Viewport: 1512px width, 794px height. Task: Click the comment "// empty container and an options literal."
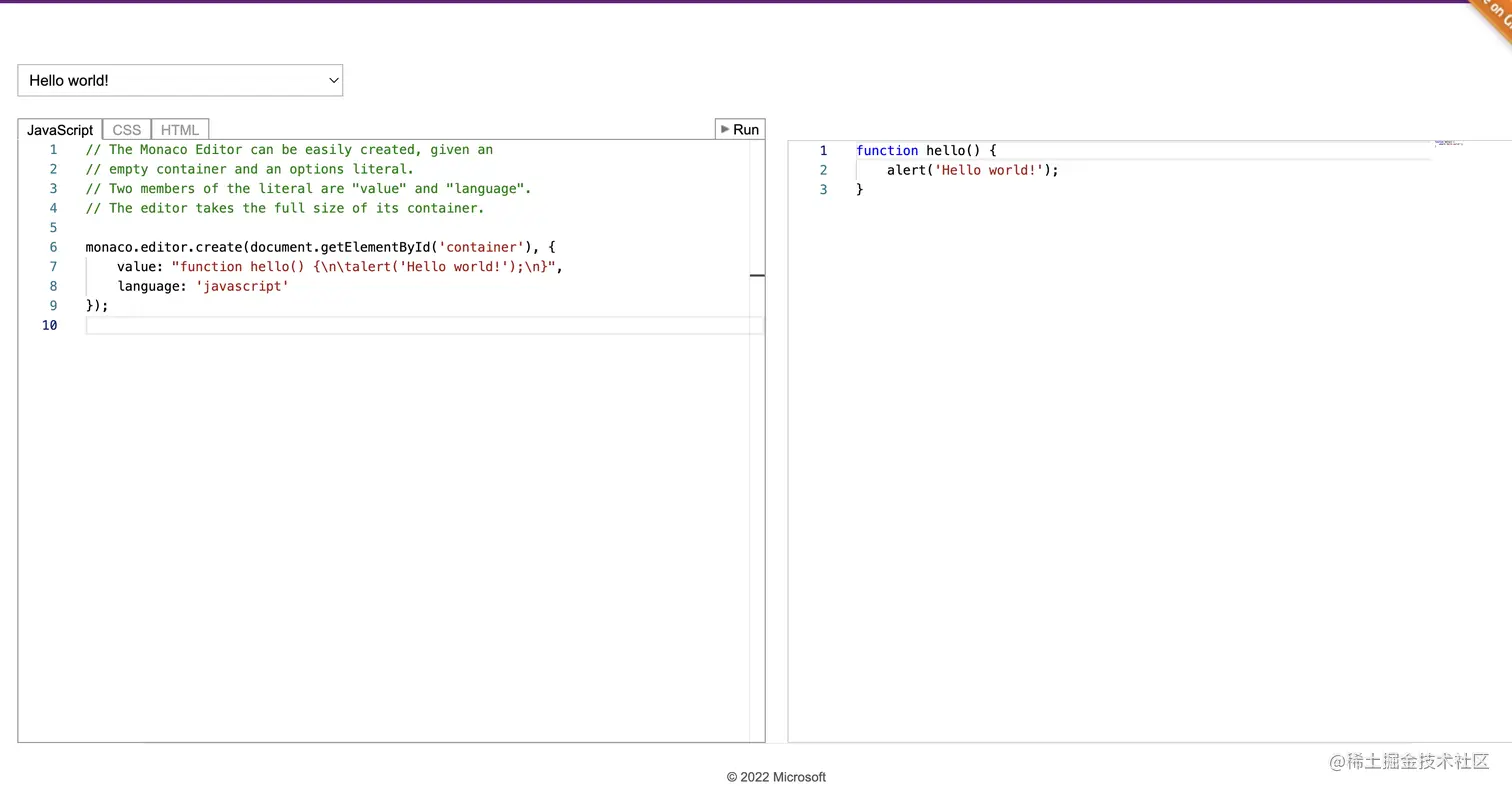(250, 169)
